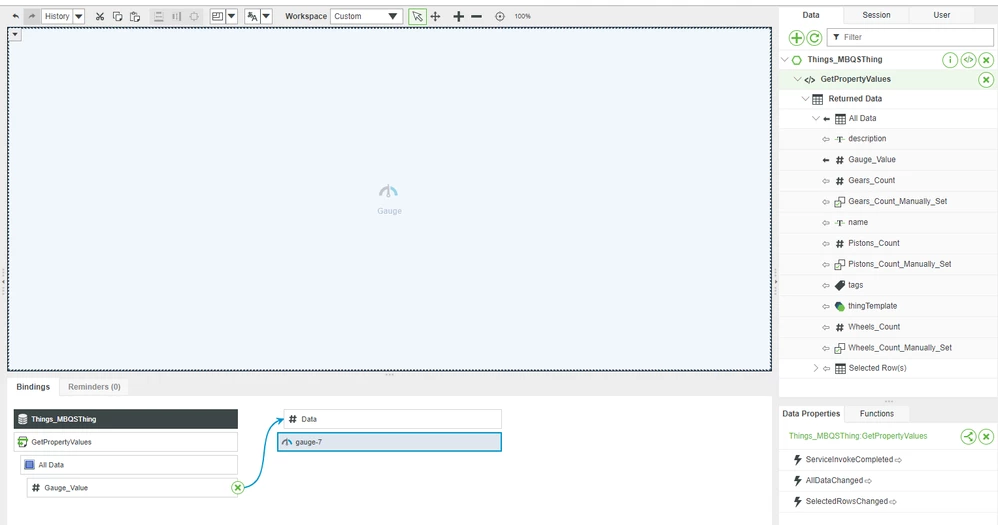Click the share relationships icon
Screen dimensions: 998x525
pos(968,437)
